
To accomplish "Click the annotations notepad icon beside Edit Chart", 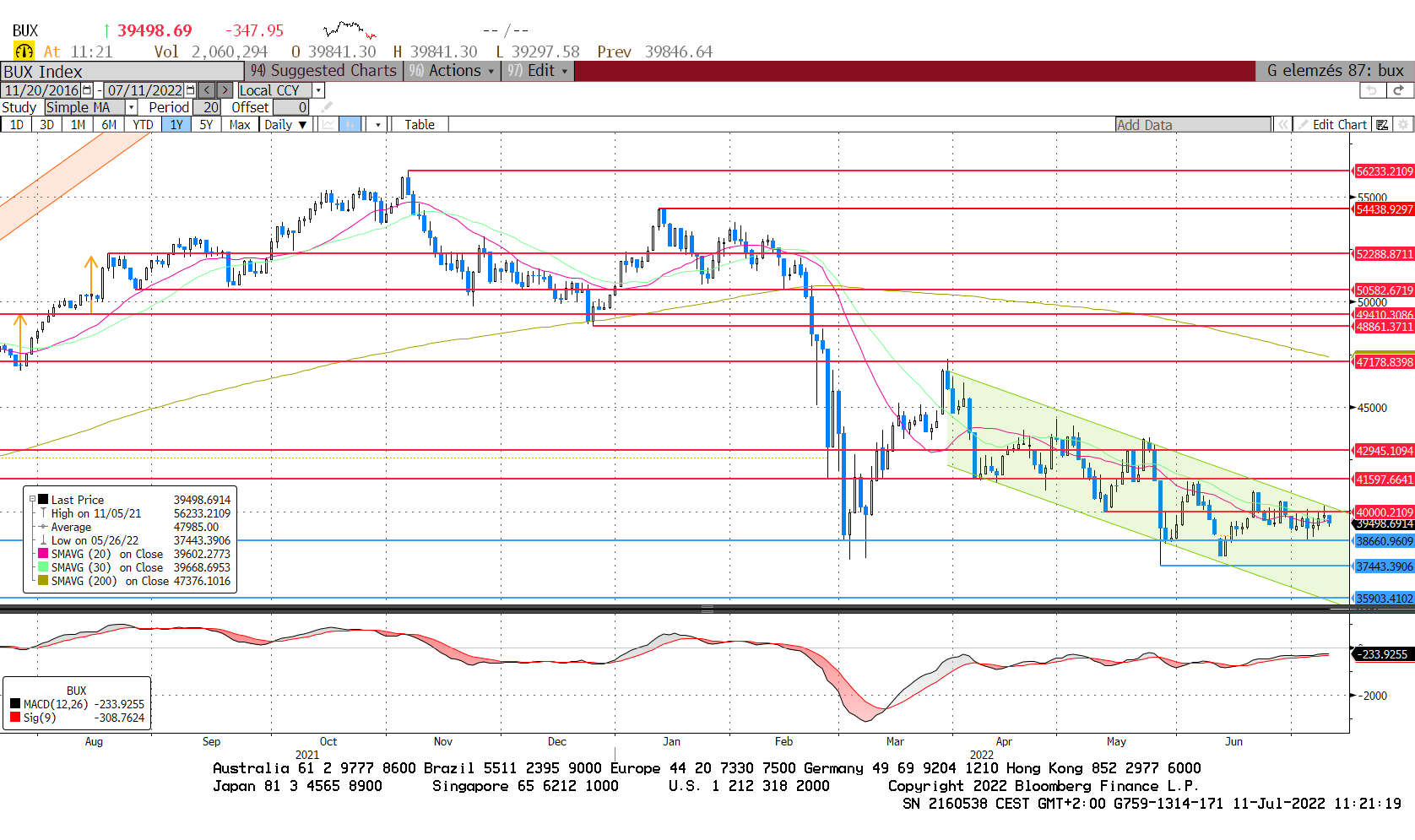I will (x=1382, y=125).
